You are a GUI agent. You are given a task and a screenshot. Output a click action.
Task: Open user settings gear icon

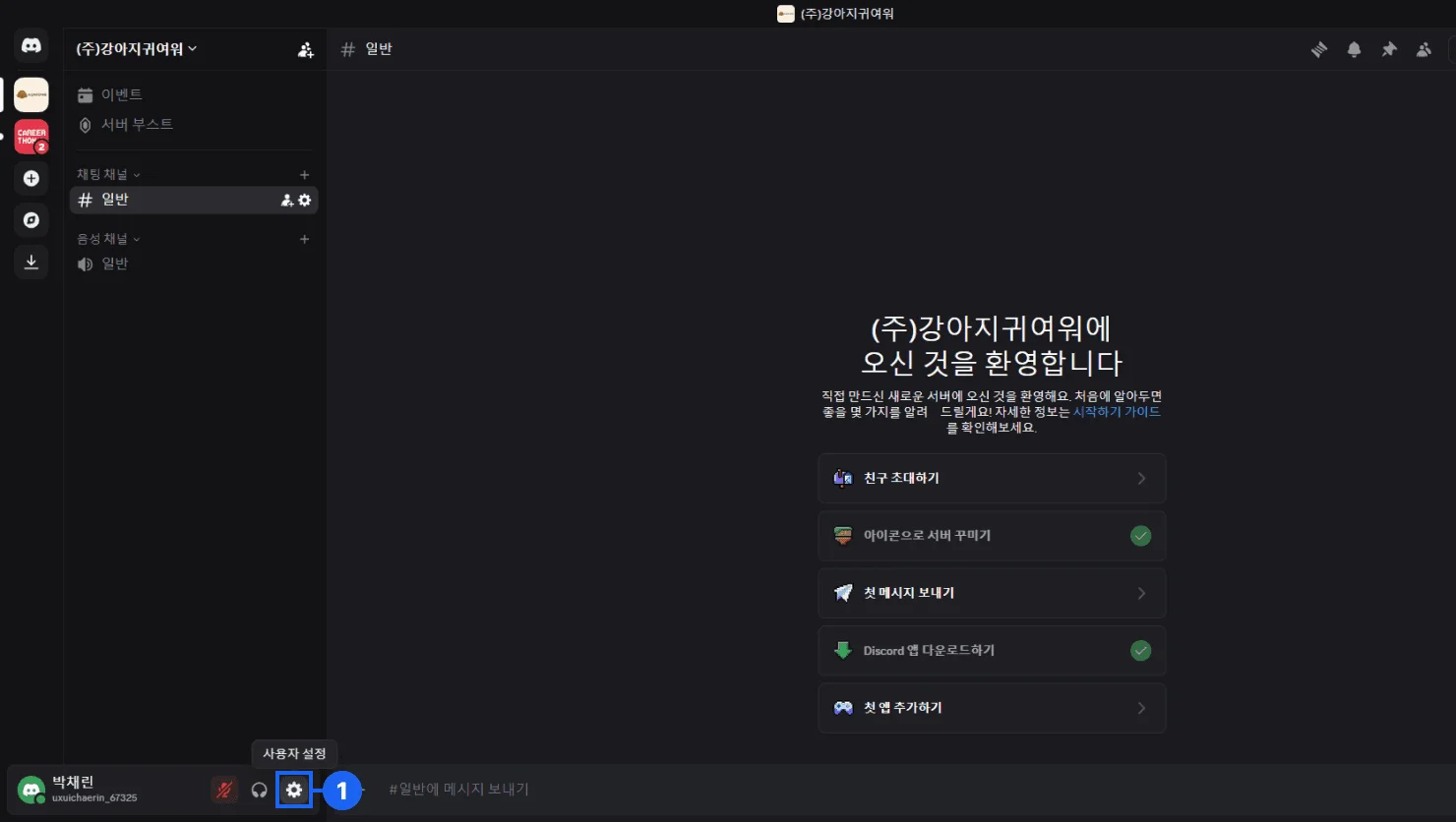point(294,790)
